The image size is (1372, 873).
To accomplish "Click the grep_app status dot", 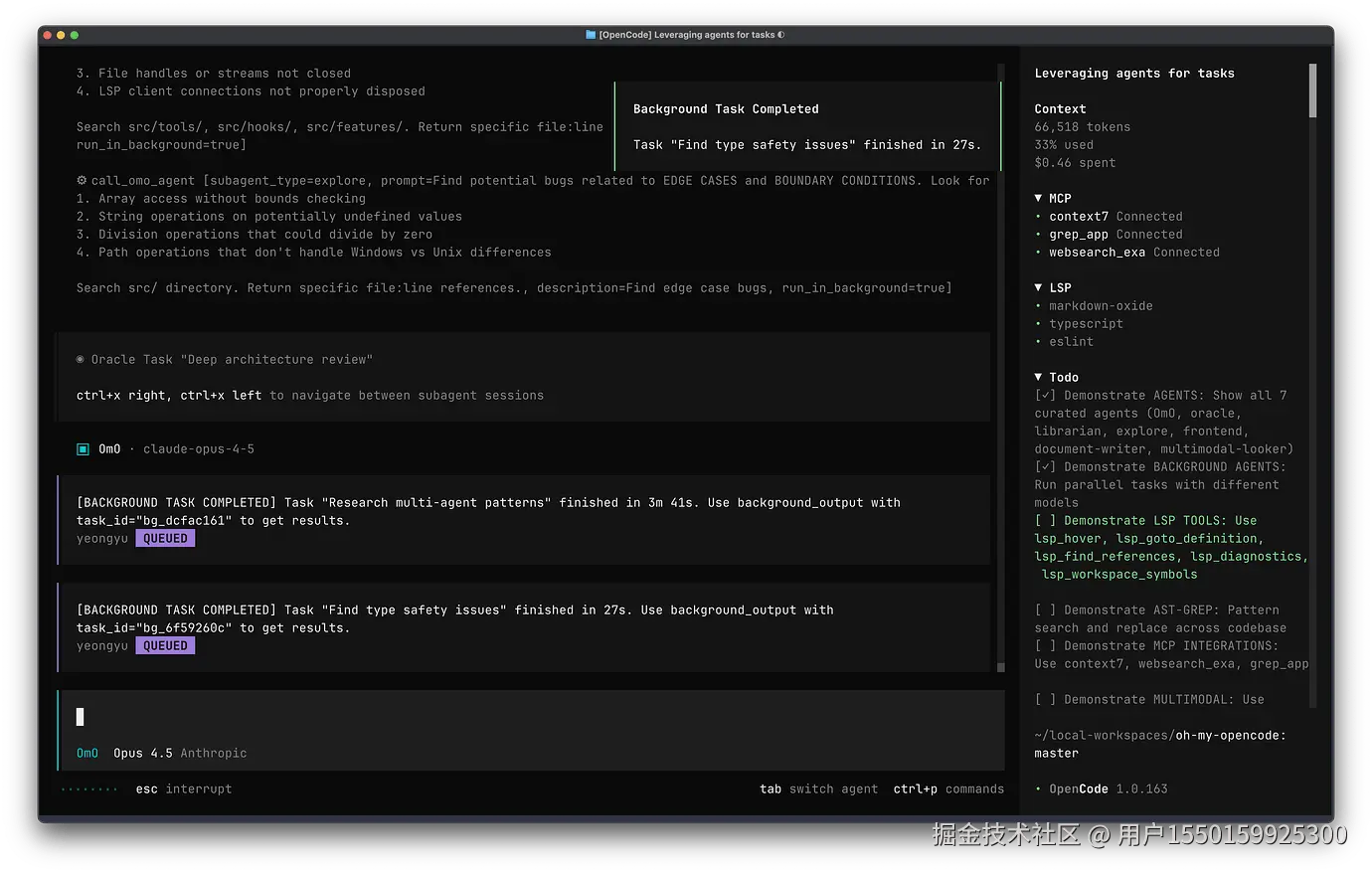I will 1039,235.
